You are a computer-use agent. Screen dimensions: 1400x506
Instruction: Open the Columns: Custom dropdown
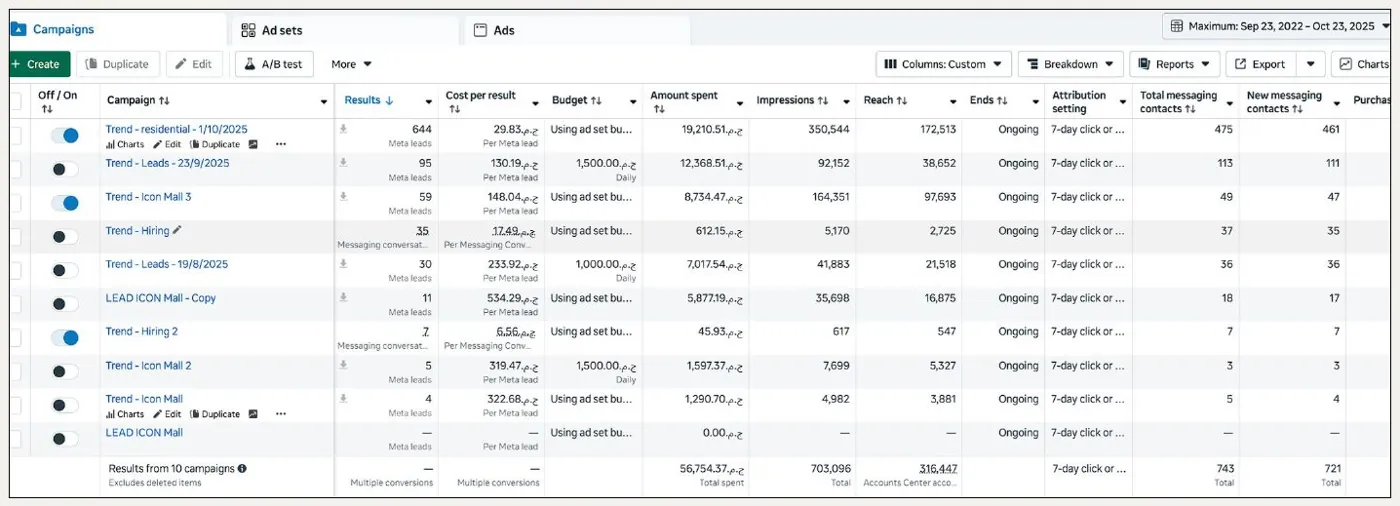944,64
